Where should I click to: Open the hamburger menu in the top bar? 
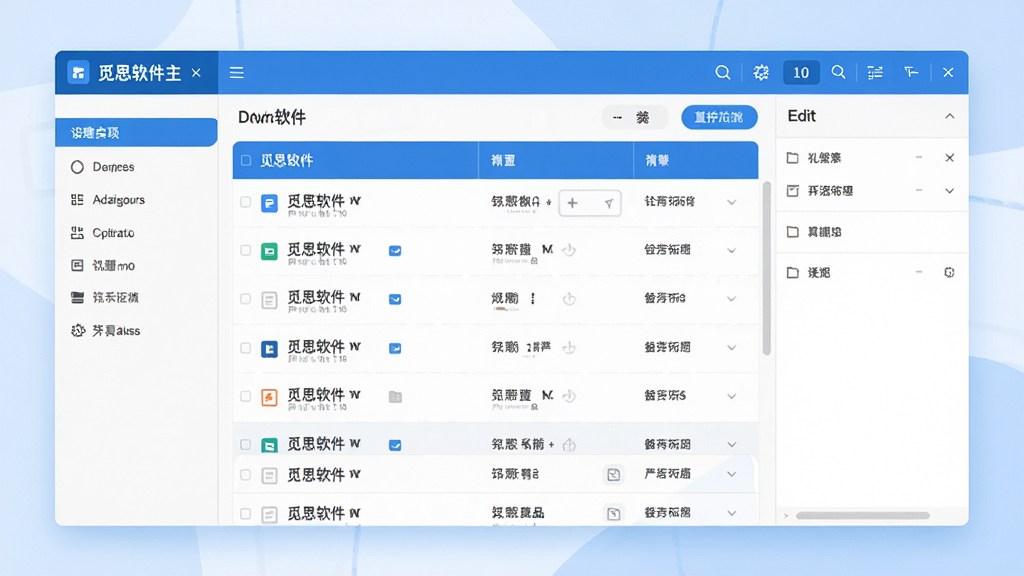(x=236, y=72)
